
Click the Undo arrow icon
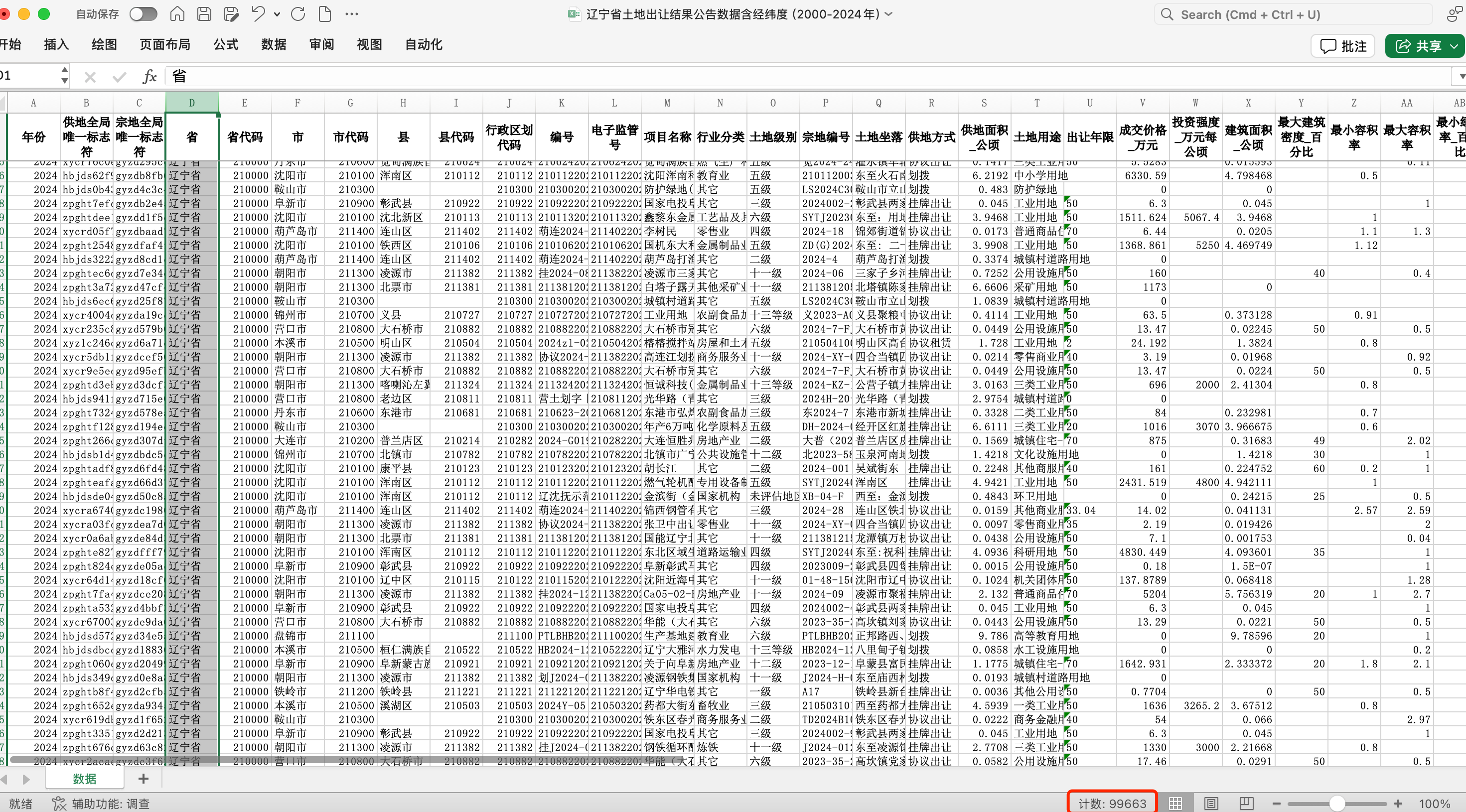click(x=259, y=14)
